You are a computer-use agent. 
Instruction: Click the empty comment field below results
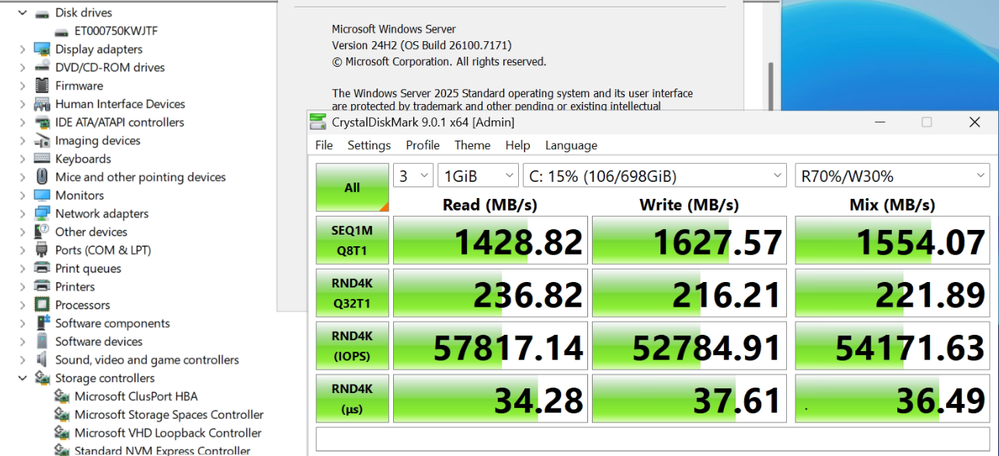tap(652, 441)
